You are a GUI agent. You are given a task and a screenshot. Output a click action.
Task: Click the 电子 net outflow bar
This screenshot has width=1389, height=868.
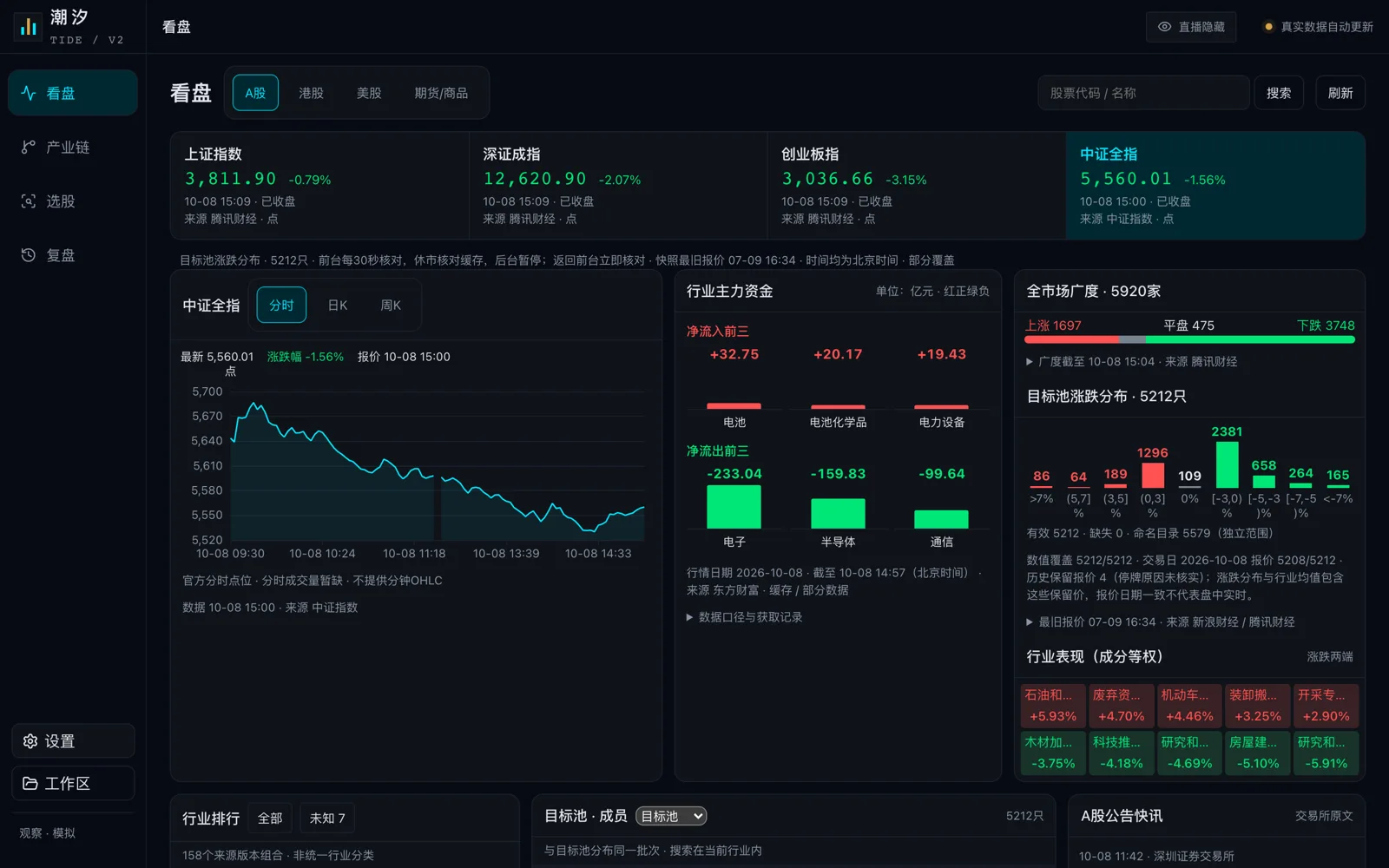734,507
